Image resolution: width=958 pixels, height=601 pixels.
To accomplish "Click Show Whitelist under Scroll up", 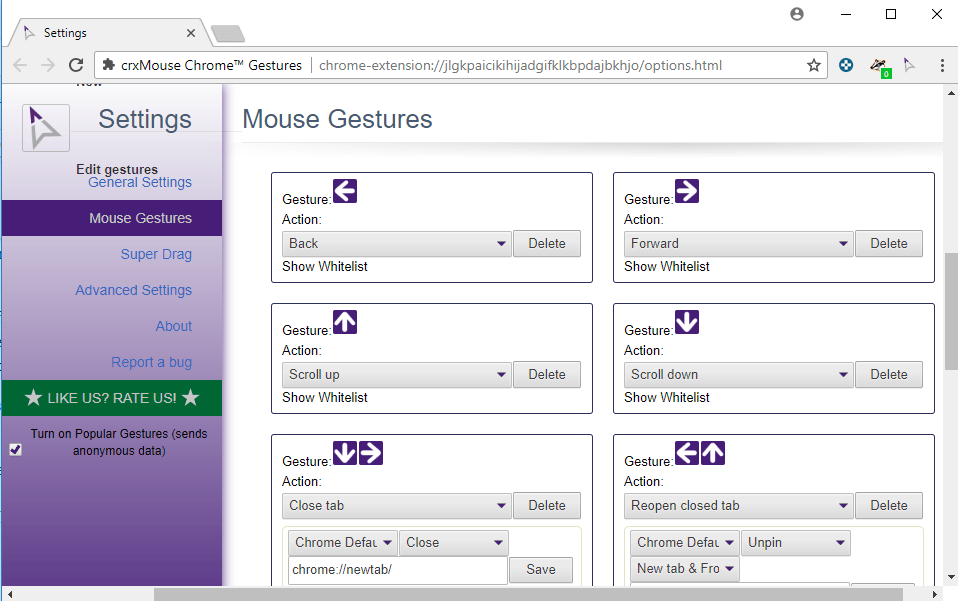I will [325, 397].
